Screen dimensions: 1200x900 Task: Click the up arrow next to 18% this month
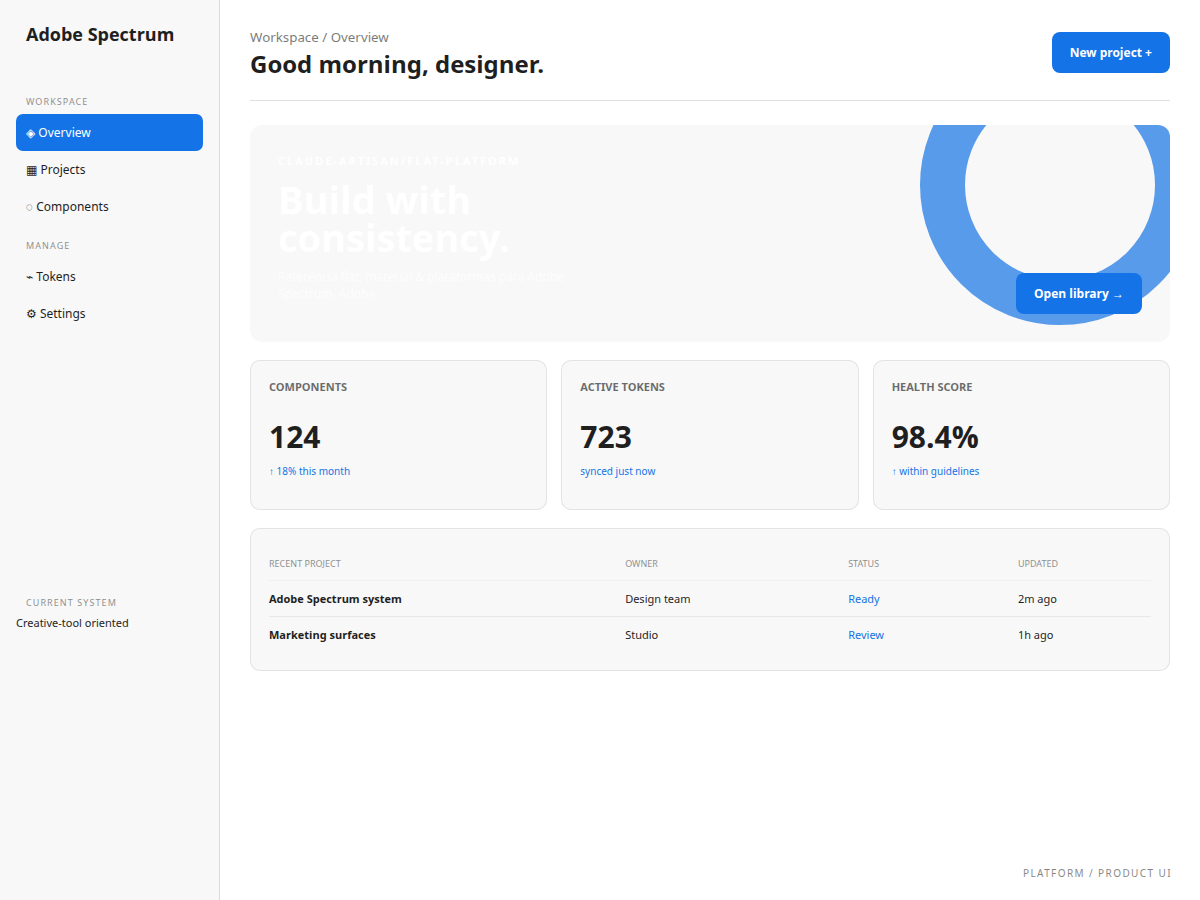pyautogui.click(x=271, y=472)
